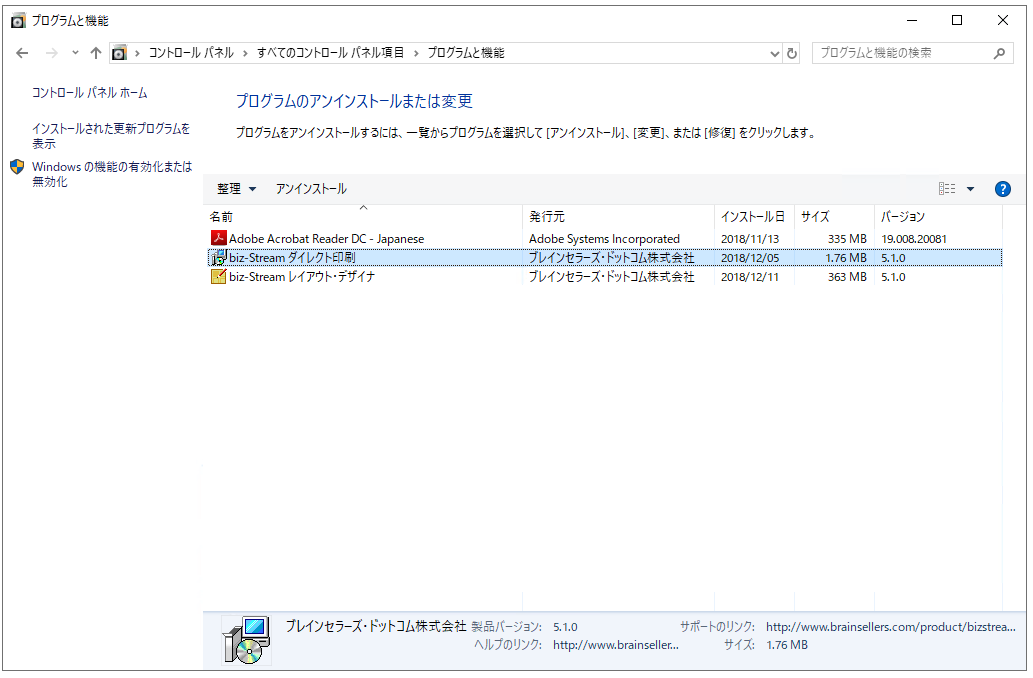Select biz-Stream ダイレクト印刷 program name
This screenshot has width=1033, height=678.
coord(292,258)
